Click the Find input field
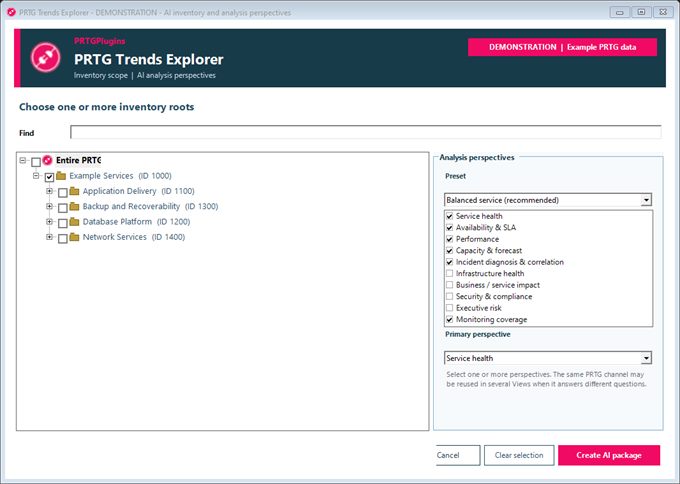This screenshot has width=680, height=484. click(366, 132)
